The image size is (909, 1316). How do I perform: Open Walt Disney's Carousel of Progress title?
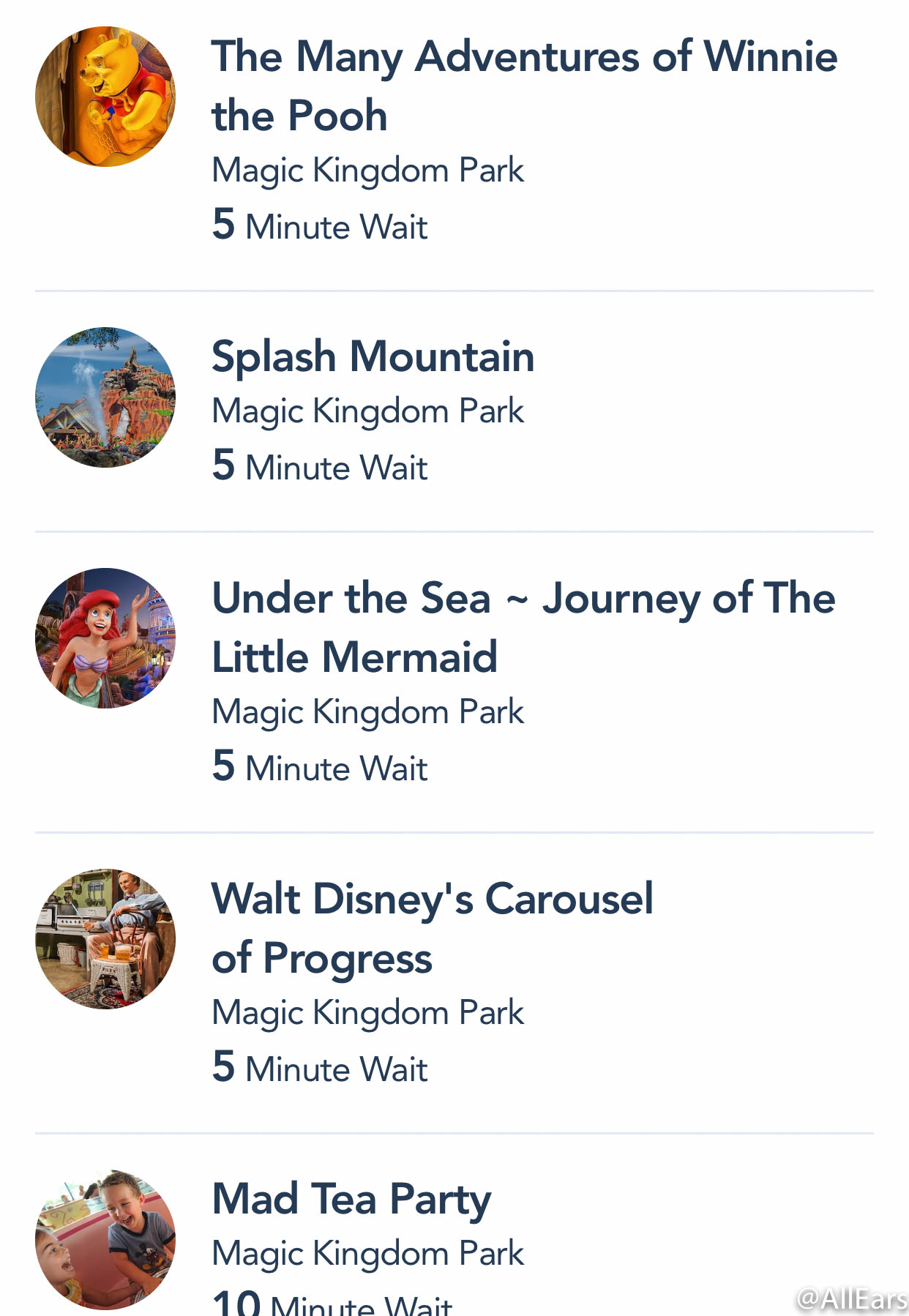[x=433, y=928]
